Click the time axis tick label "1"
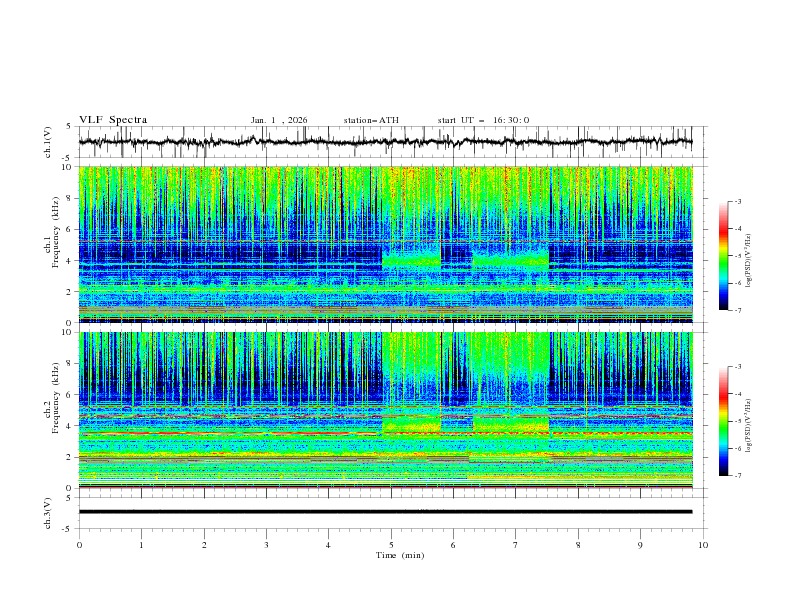Image resolution: width=792 pixels, height=612 pixels. click(141, 545)
